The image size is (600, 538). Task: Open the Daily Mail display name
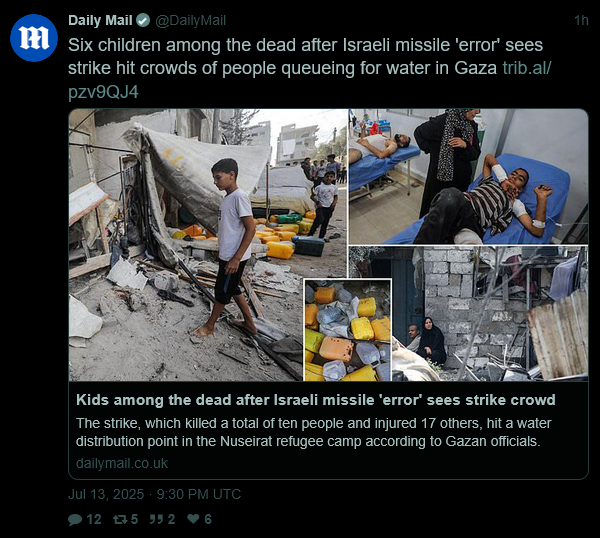tap(100, 20)
